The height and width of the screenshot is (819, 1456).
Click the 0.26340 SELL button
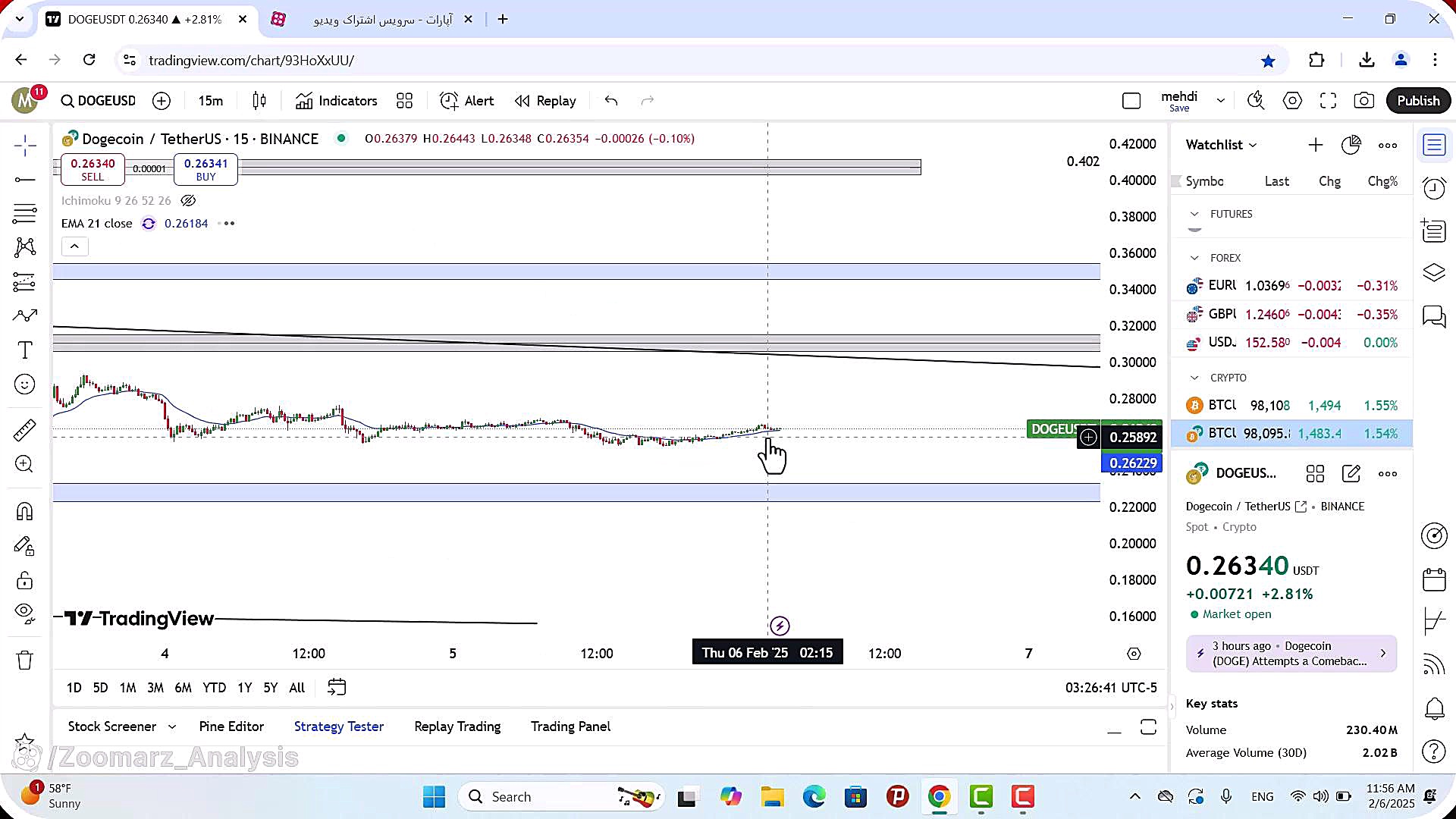[93, 169]
